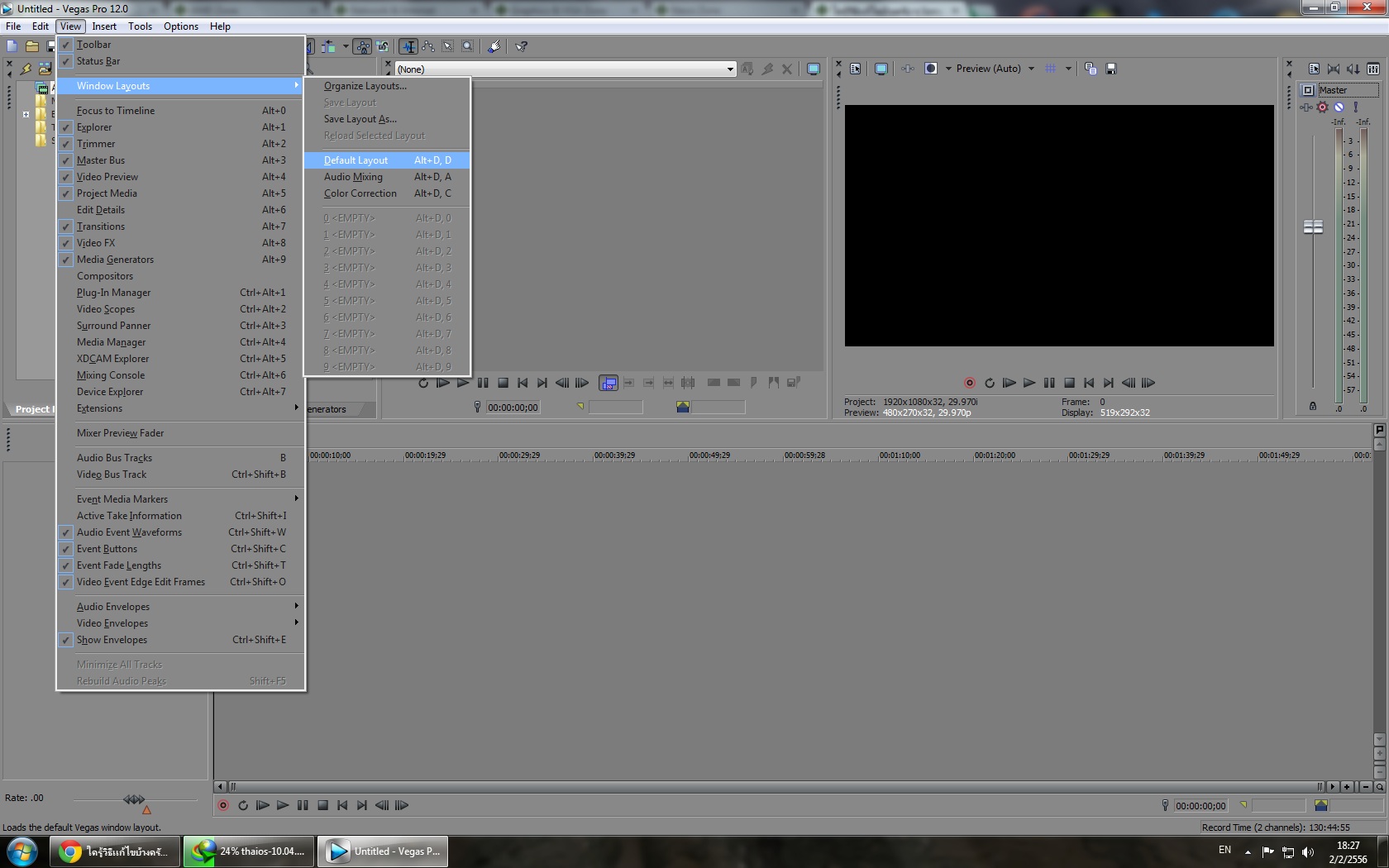Click the Split Screen View icon in preview

pos(931,69)
